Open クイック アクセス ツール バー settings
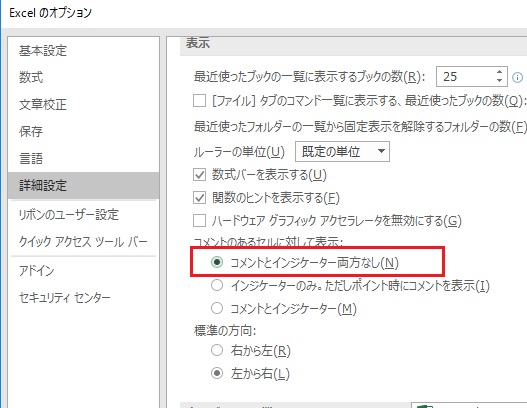 pyautogui.click(x=83, y=242)
